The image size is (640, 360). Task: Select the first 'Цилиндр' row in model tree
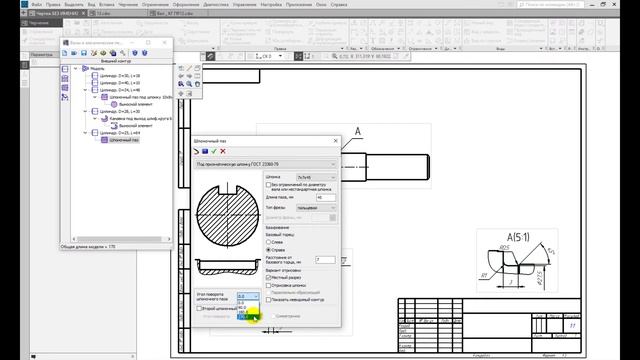coord(120,76)
